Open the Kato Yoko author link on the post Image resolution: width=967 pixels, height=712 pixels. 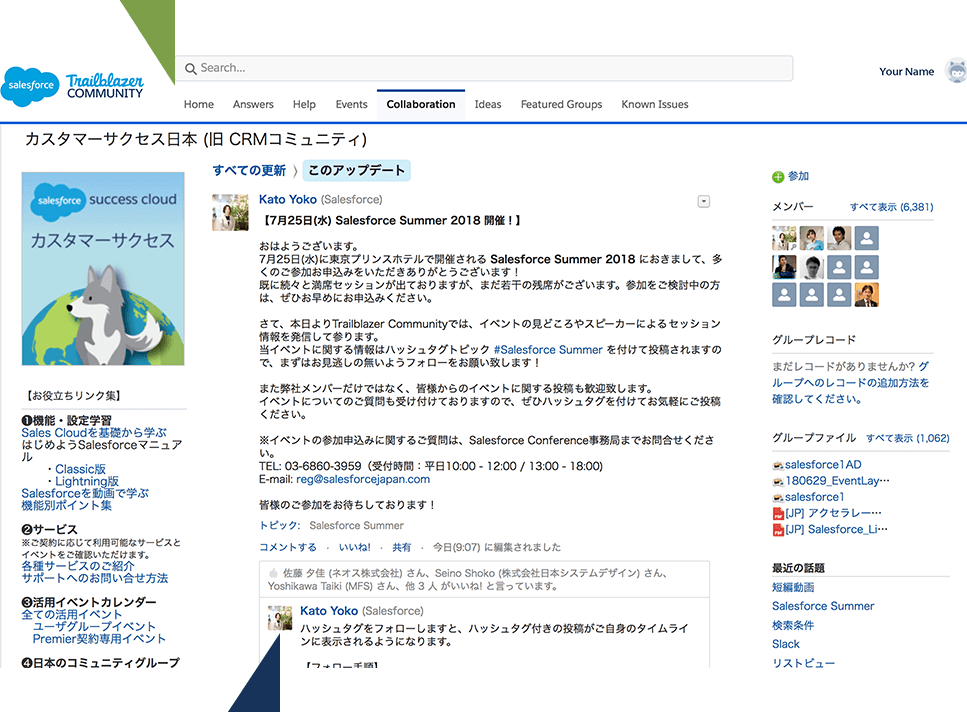(287, 199)
